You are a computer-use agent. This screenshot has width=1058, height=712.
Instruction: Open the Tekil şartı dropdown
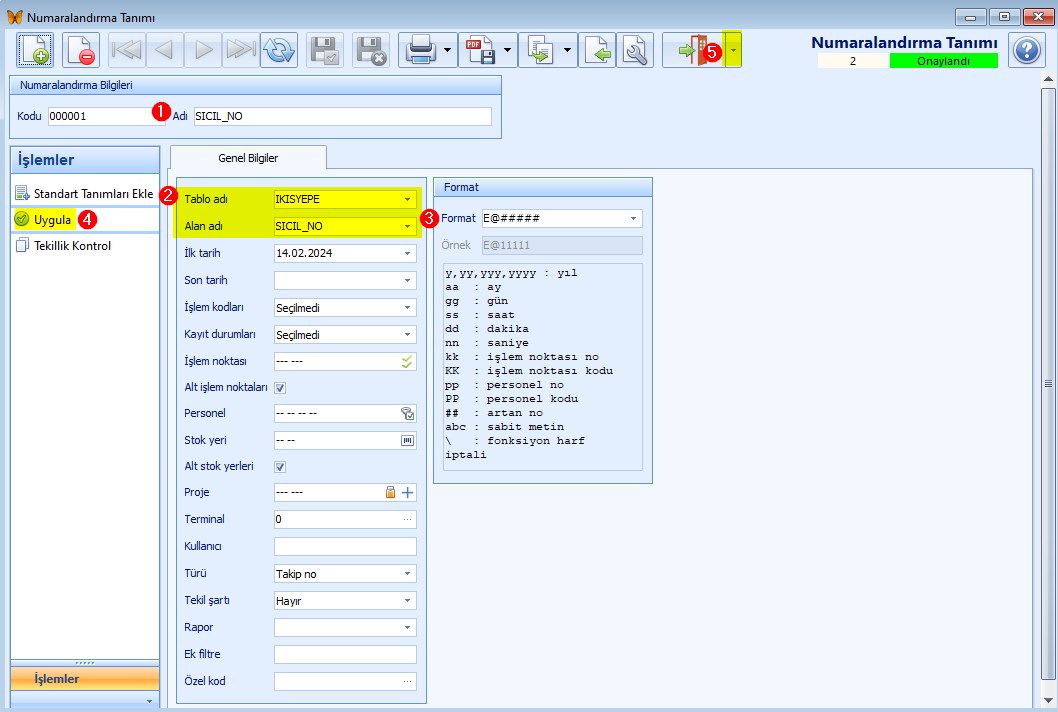(407, 600)
